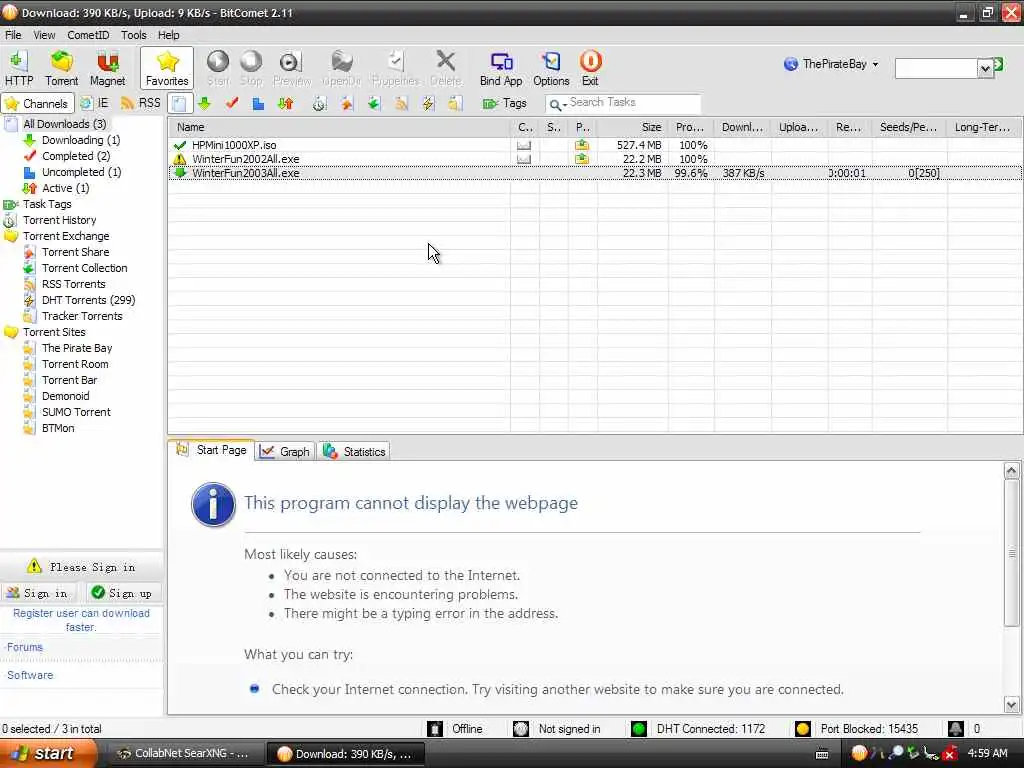Open the Forums link
The height and width of the screenshot is (768, 1024).
[25, 647]
